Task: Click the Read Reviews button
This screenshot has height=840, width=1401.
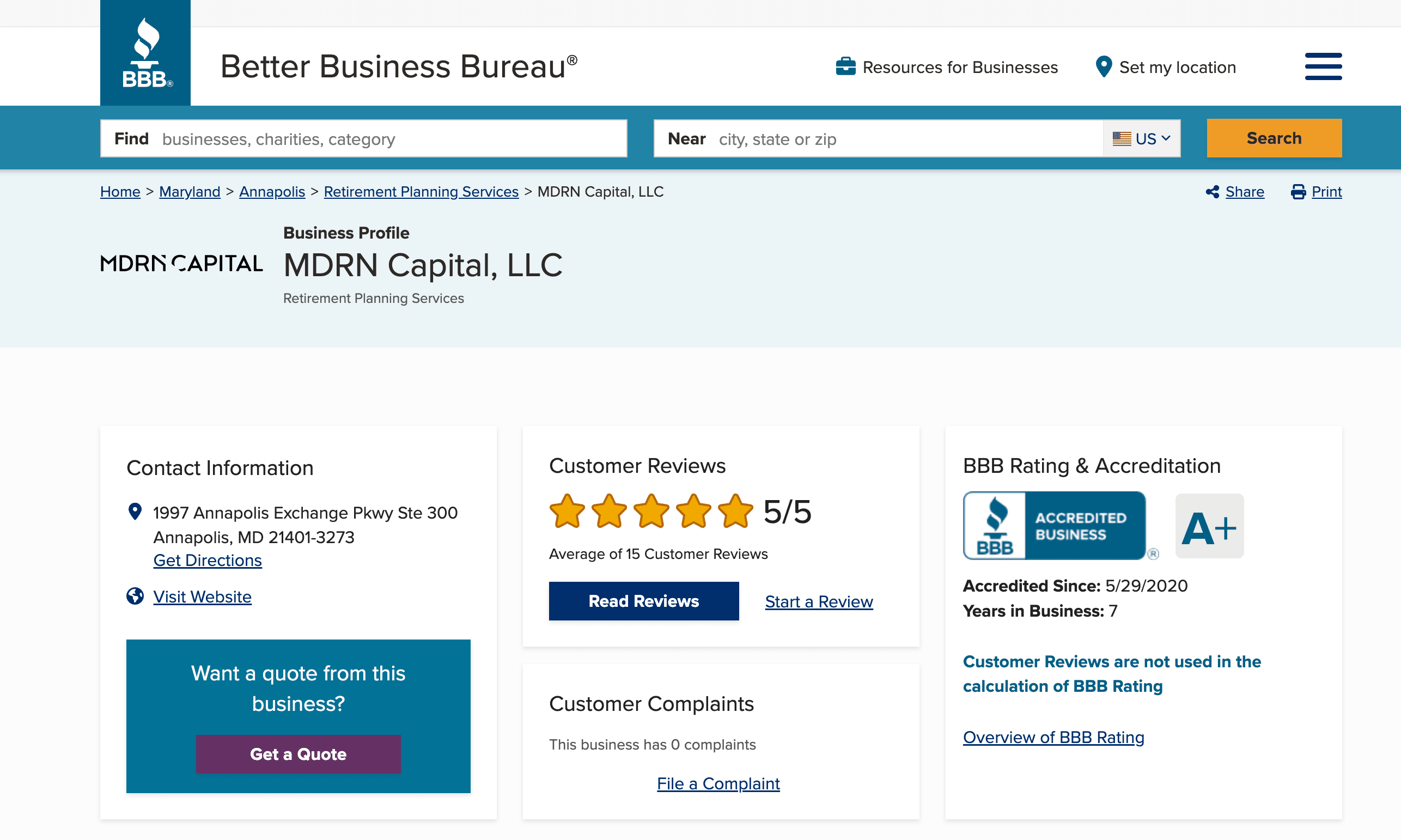Action: [643, 601]
